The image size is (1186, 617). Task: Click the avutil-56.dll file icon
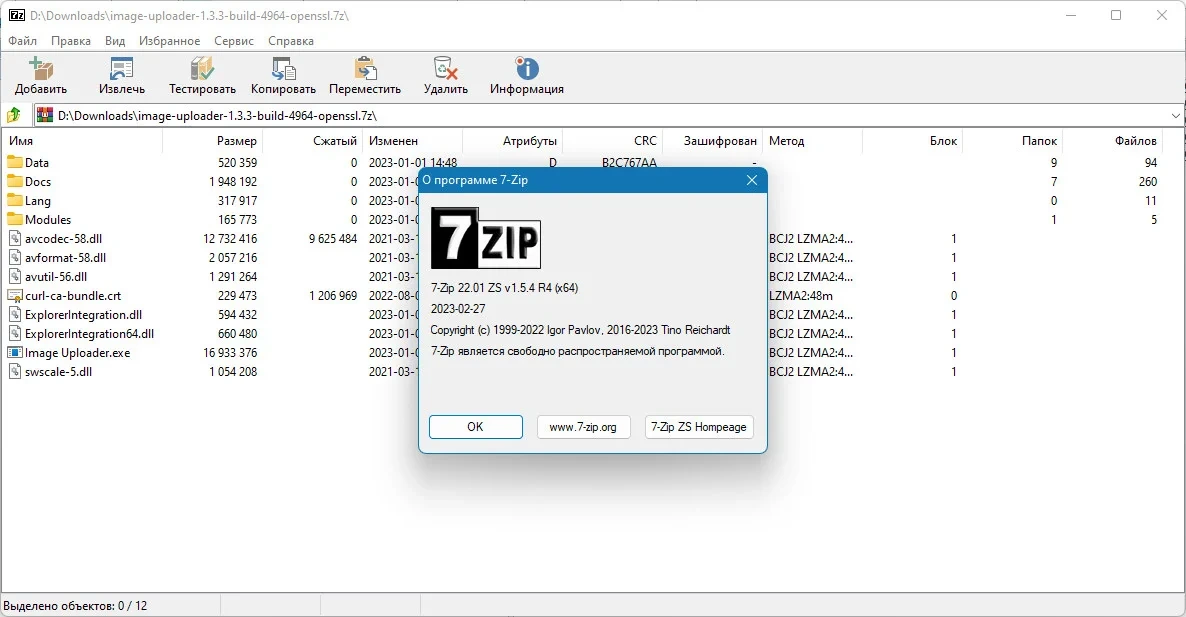[14, 276]
